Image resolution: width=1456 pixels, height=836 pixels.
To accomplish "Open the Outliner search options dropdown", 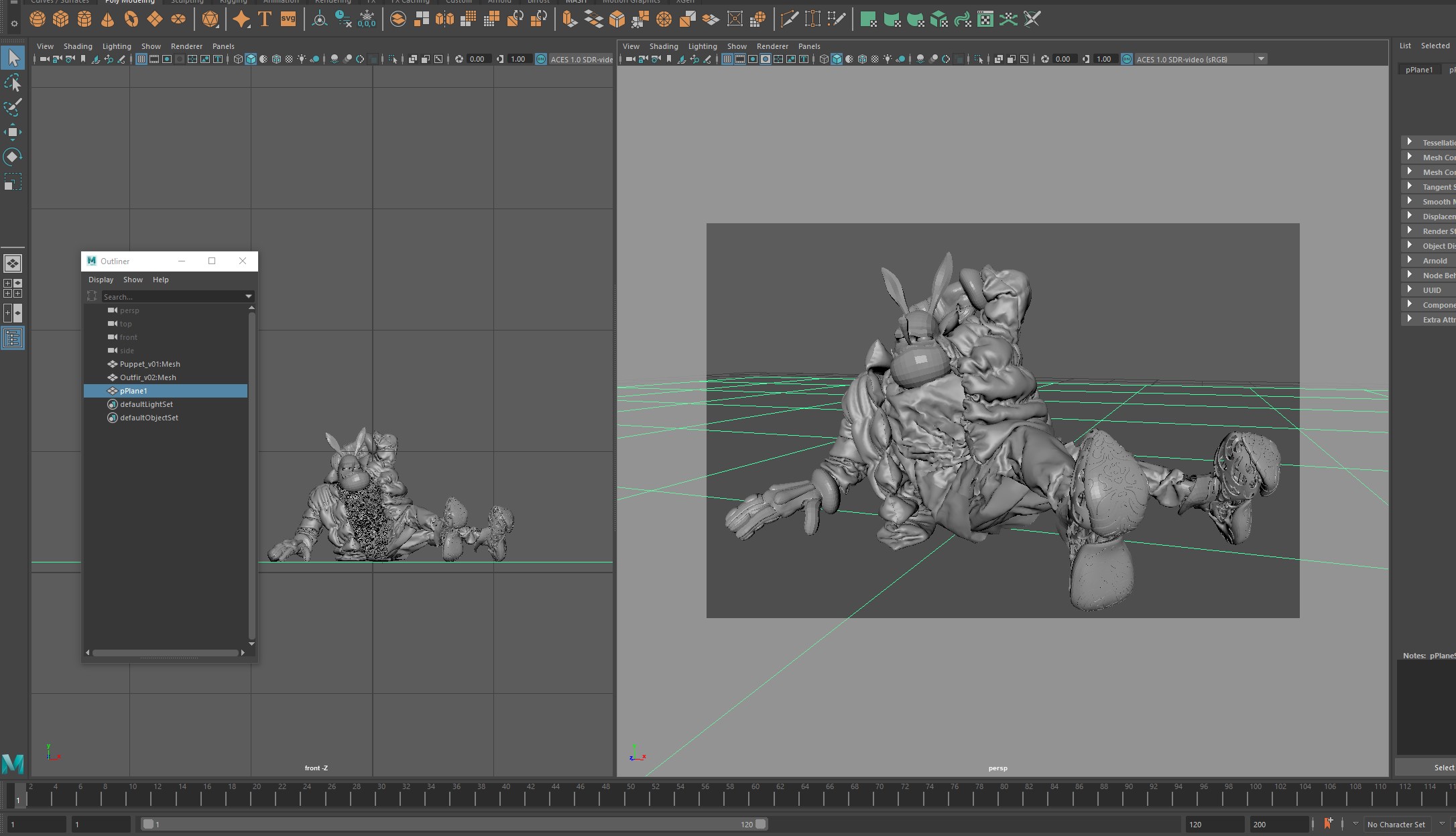I will pos(249,296).
